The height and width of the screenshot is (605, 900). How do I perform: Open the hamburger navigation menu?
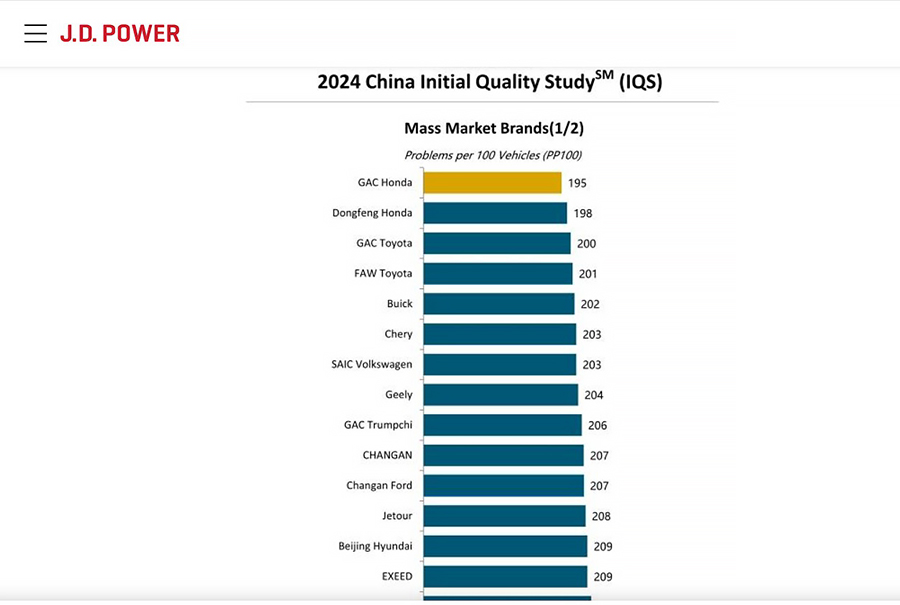coord(36,34)
